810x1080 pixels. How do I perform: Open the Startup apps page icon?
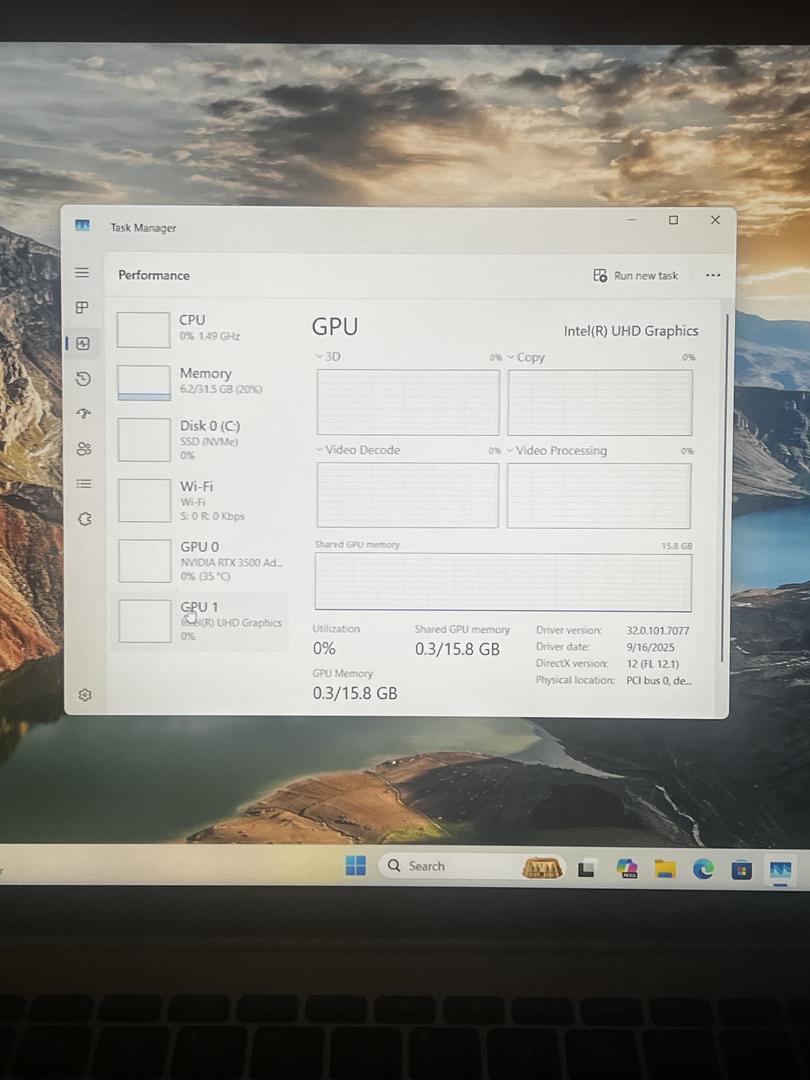84,413
